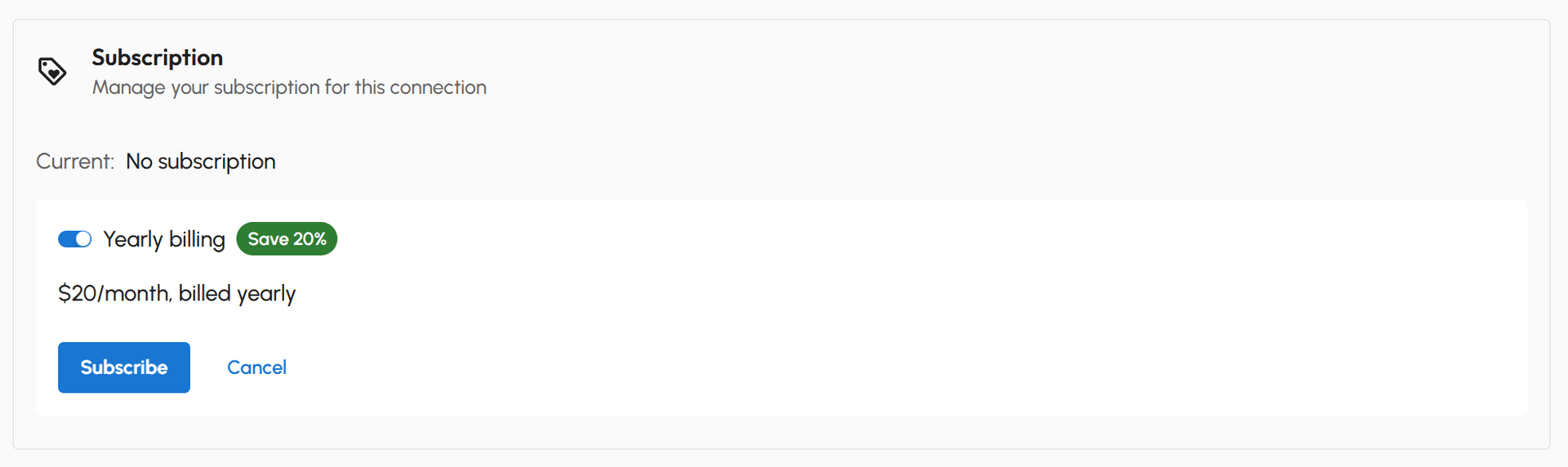Click the "No subscription" status text

tap(200, 162)
